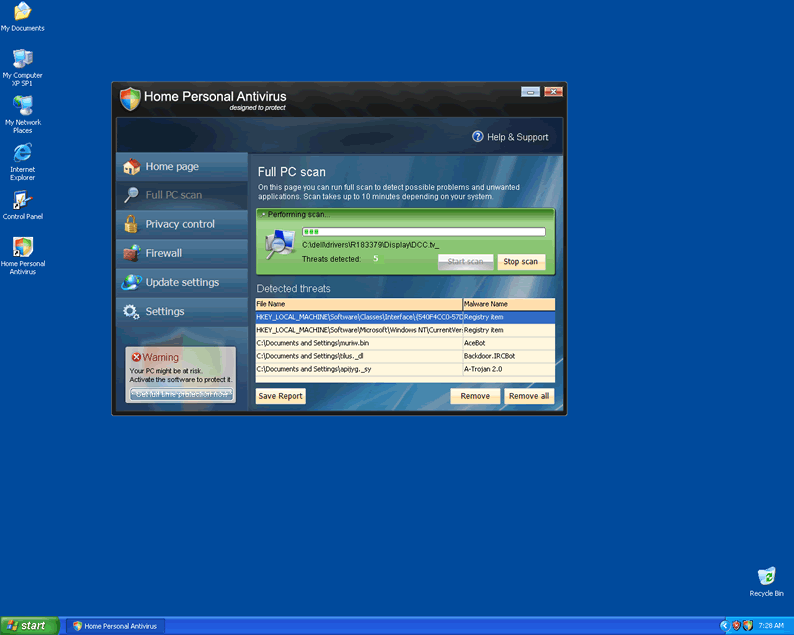The height and width of the screenshot is (635, 794).
Task: Open the Firewall section icon
Action: 131,253
